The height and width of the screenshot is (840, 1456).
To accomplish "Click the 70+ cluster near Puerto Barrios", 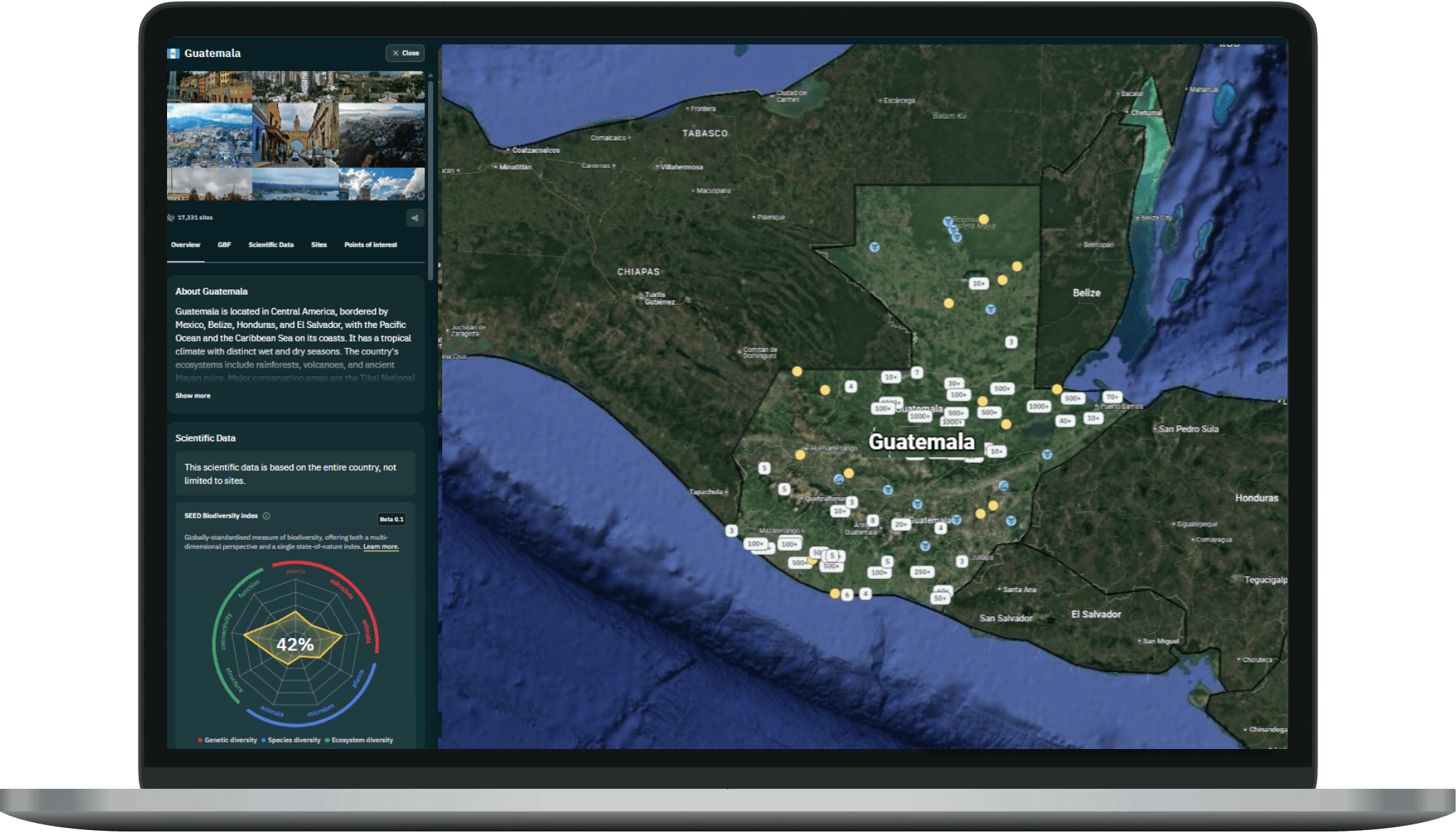I will [1112, 397].
